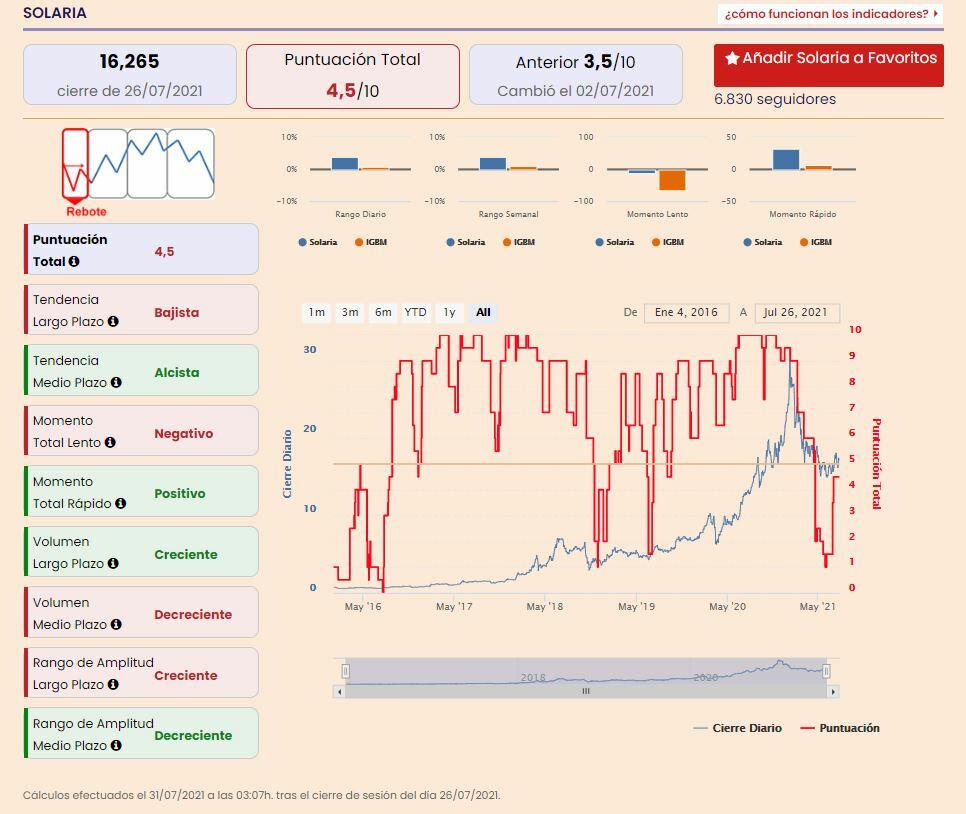Viewport: 966px width, 814px height.
Task: Click left arrow of chart navigator scrollbar
Action: 339,692
